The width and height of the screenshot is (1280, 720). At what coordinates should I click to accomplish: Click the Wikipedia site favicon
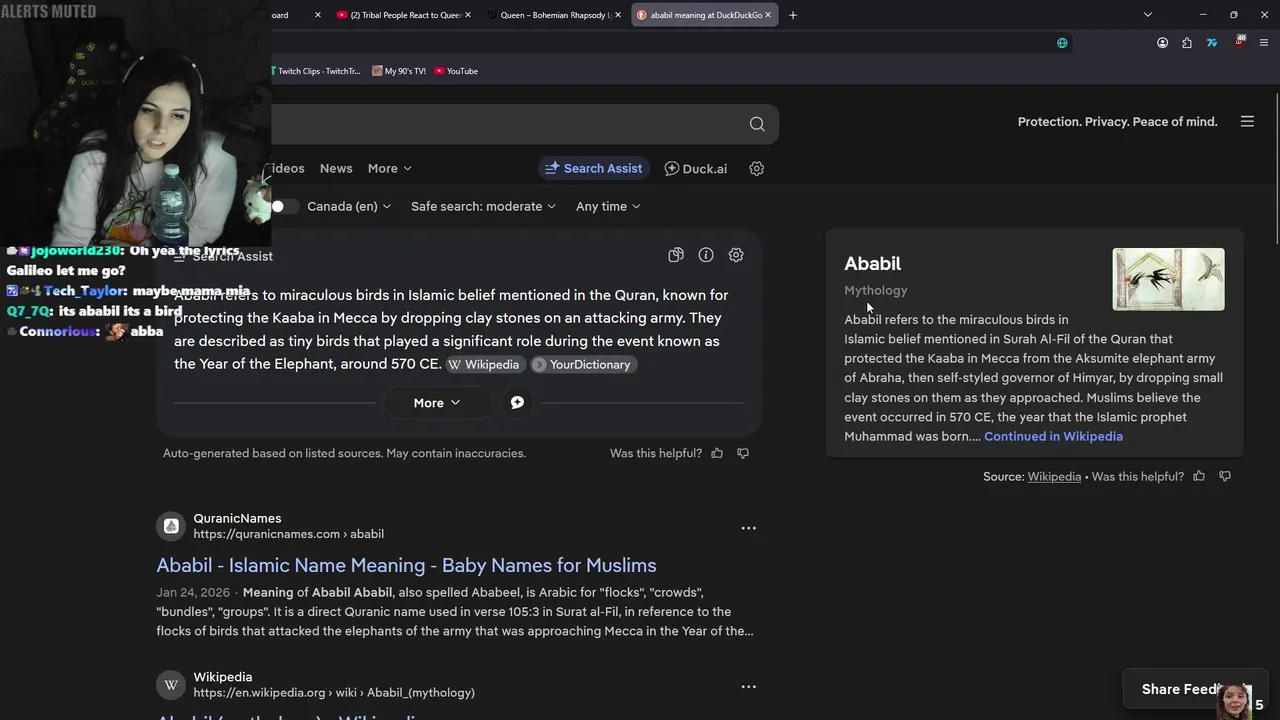(x=171, y=685)
